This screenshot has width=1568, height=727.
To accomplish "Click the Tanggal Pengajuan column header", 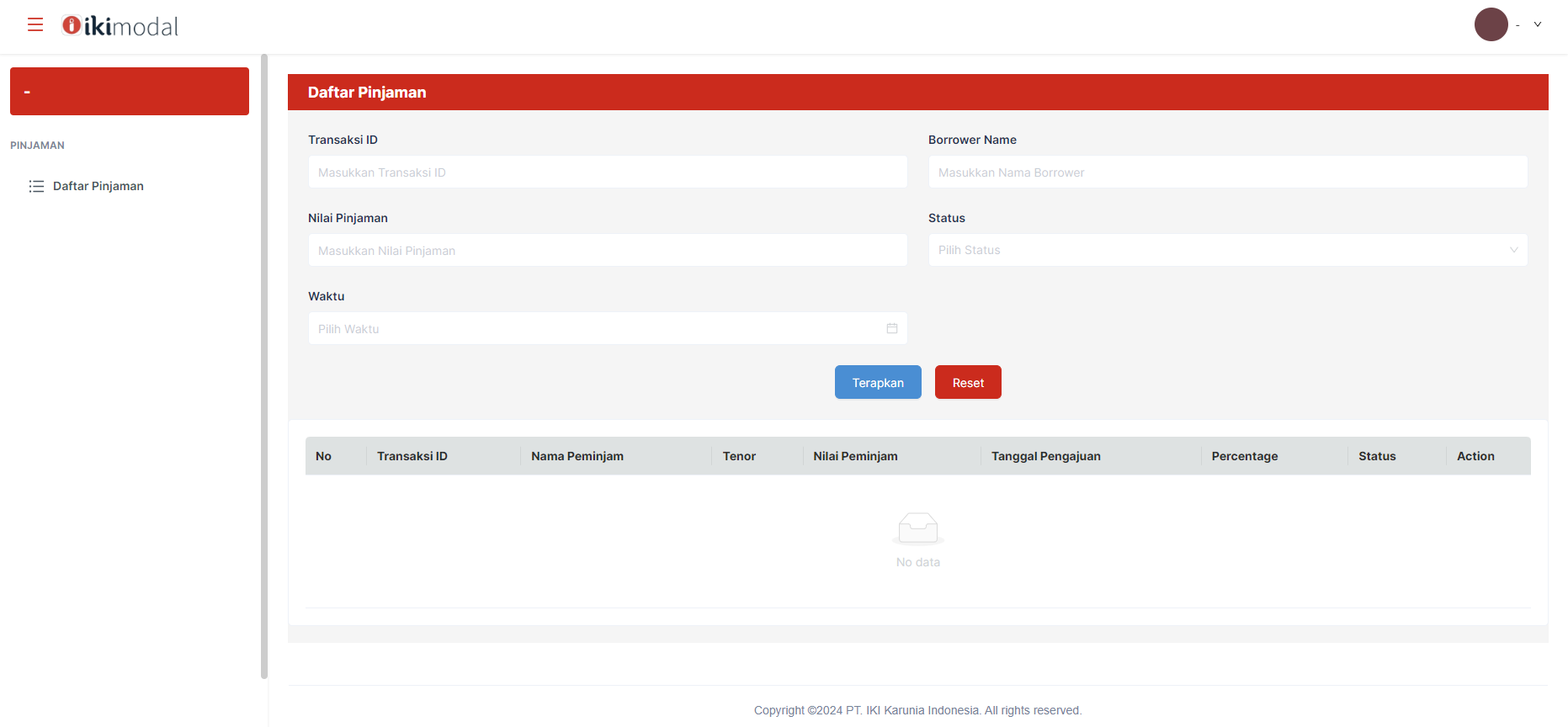I will point(1045,456).
